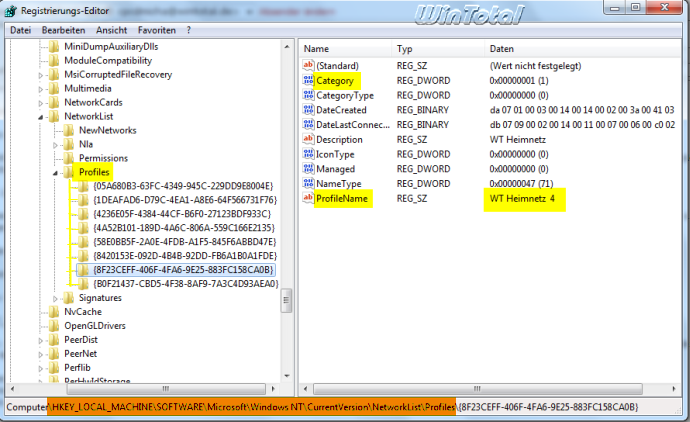Click the DWORD icon next to IconType
The height and width of the screenshot is (422, 690).
click(308, 154)
